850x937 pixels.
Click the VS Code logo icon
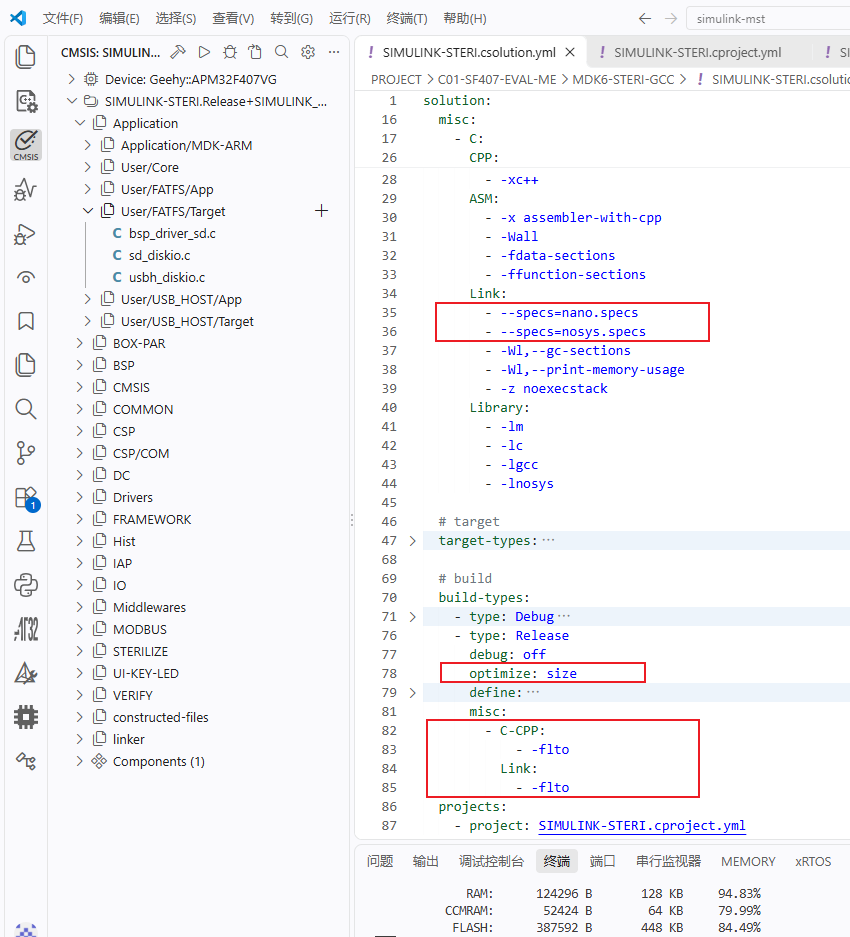[18, 18]
